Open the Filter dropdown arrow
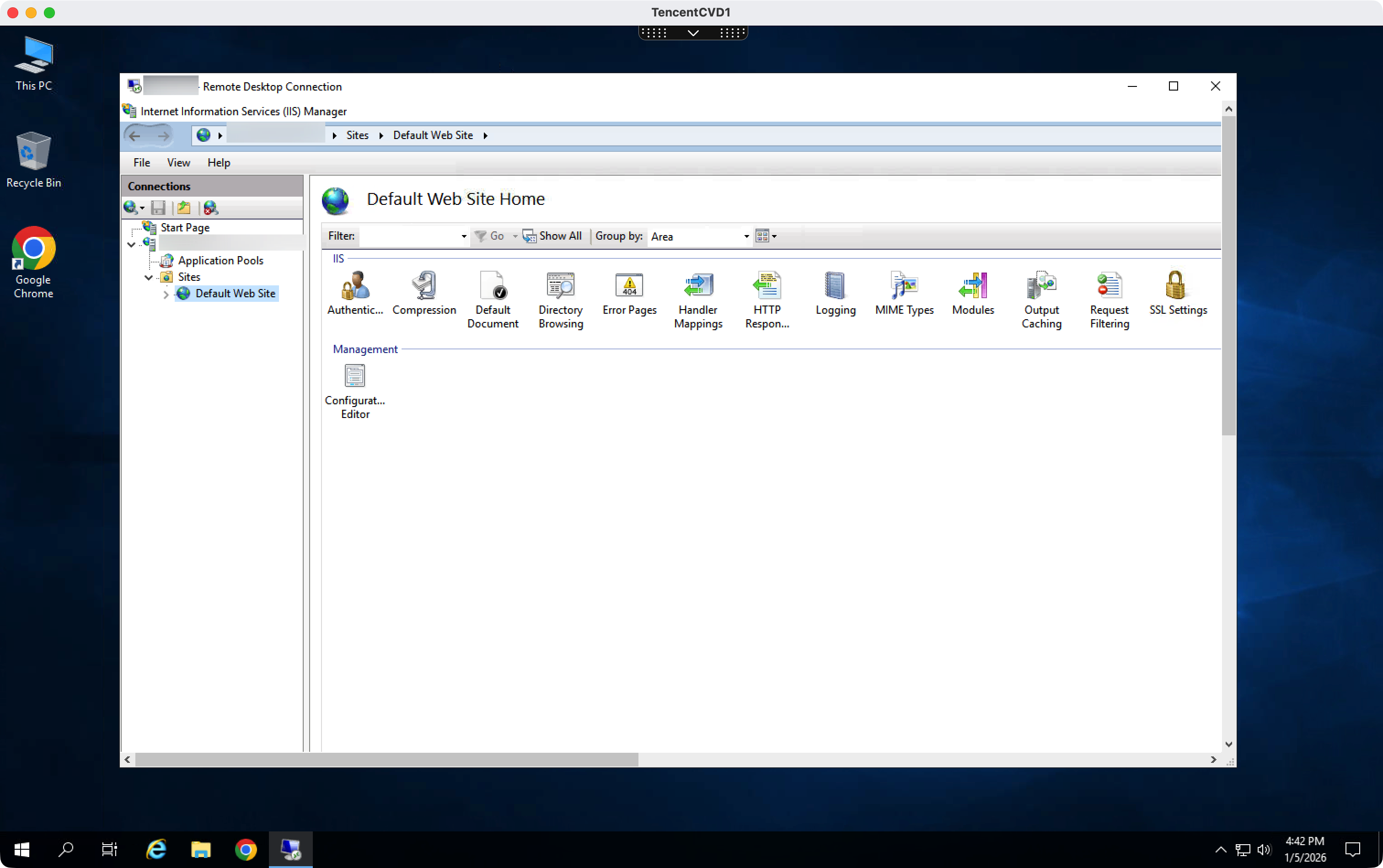 [464, 236]
